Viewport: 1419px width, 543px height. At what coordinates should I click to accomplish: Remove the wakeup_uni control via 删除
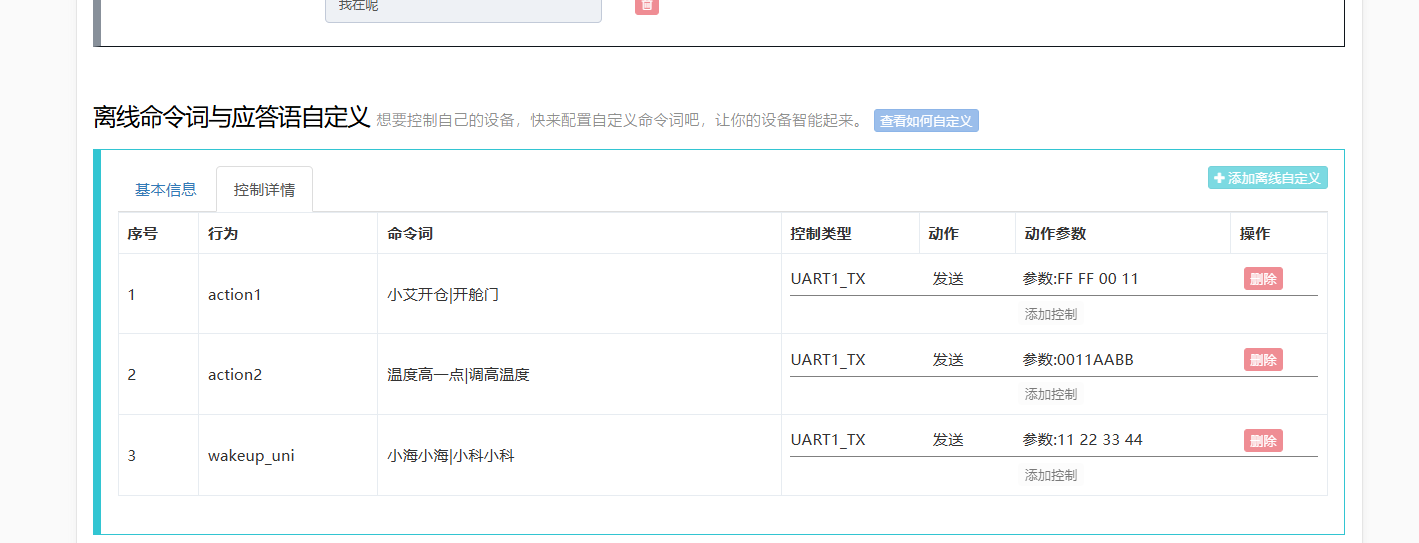(x=1263, y=440)
